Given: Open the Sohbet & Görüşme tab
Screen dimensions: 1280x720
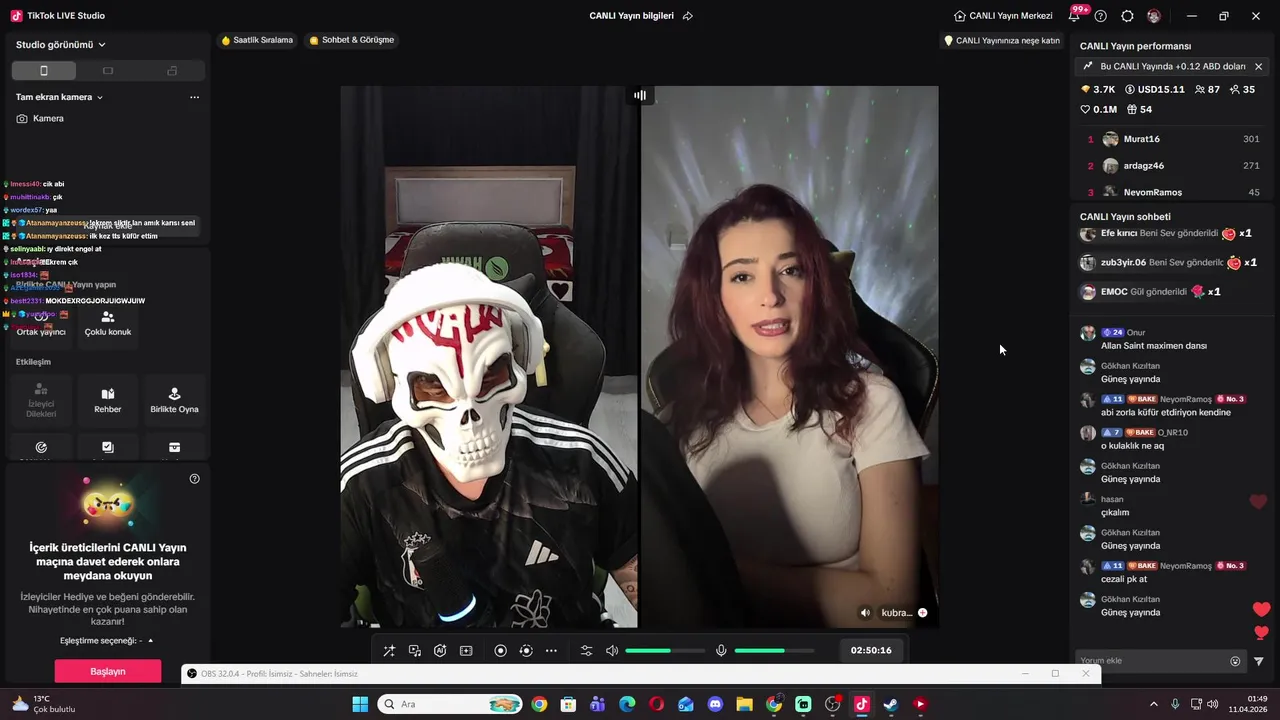Looking at the screenshot, I should [351, 40].
